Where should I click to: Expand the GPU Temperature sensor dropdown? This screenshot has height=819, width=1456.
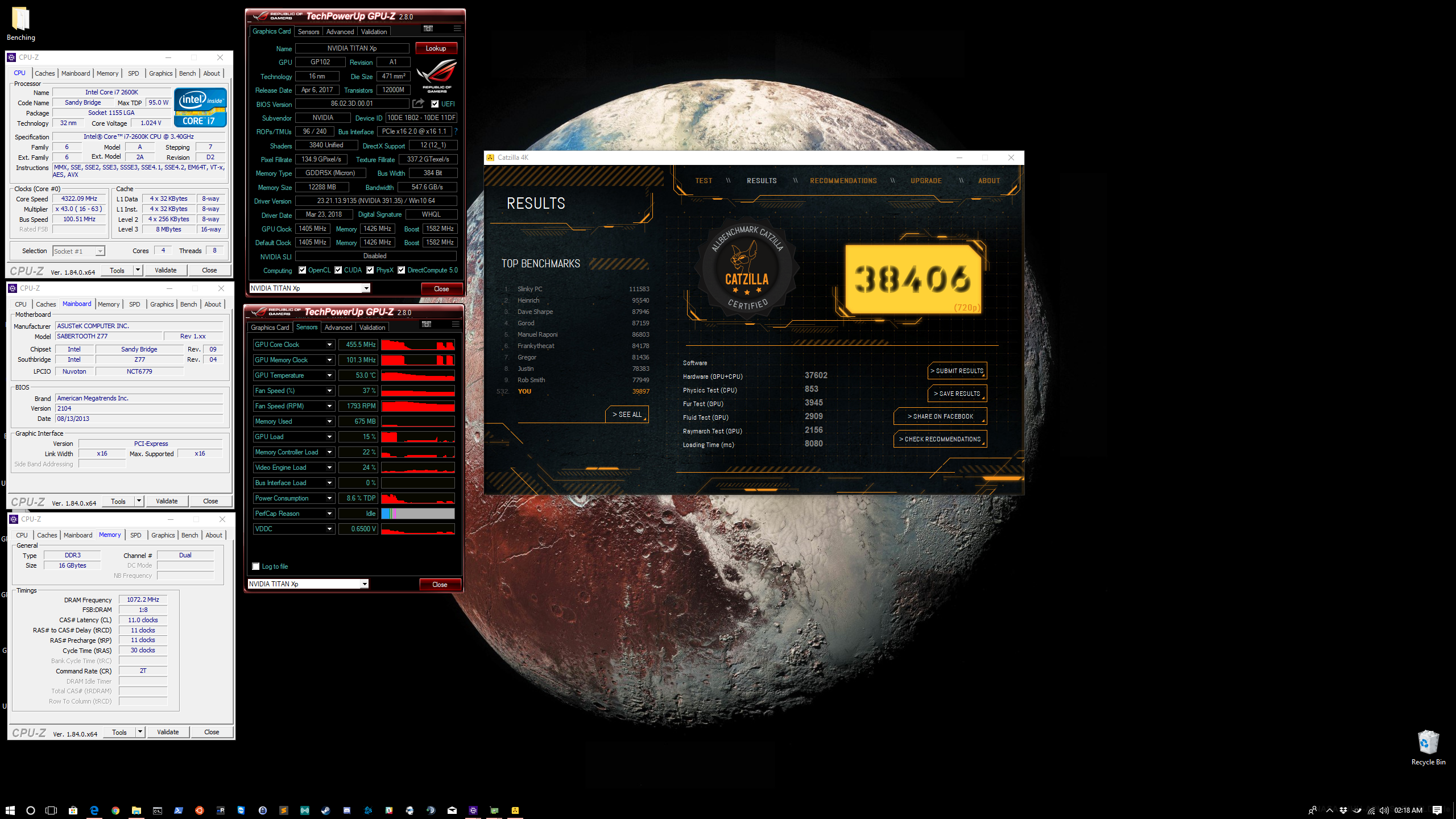(329, 375)
